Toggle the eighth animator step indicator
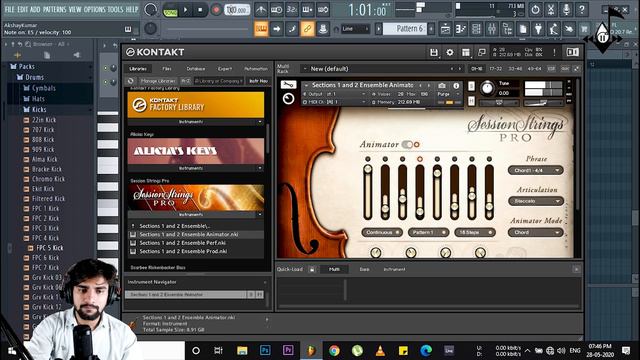The image size is (640, 360). (489, 159)
